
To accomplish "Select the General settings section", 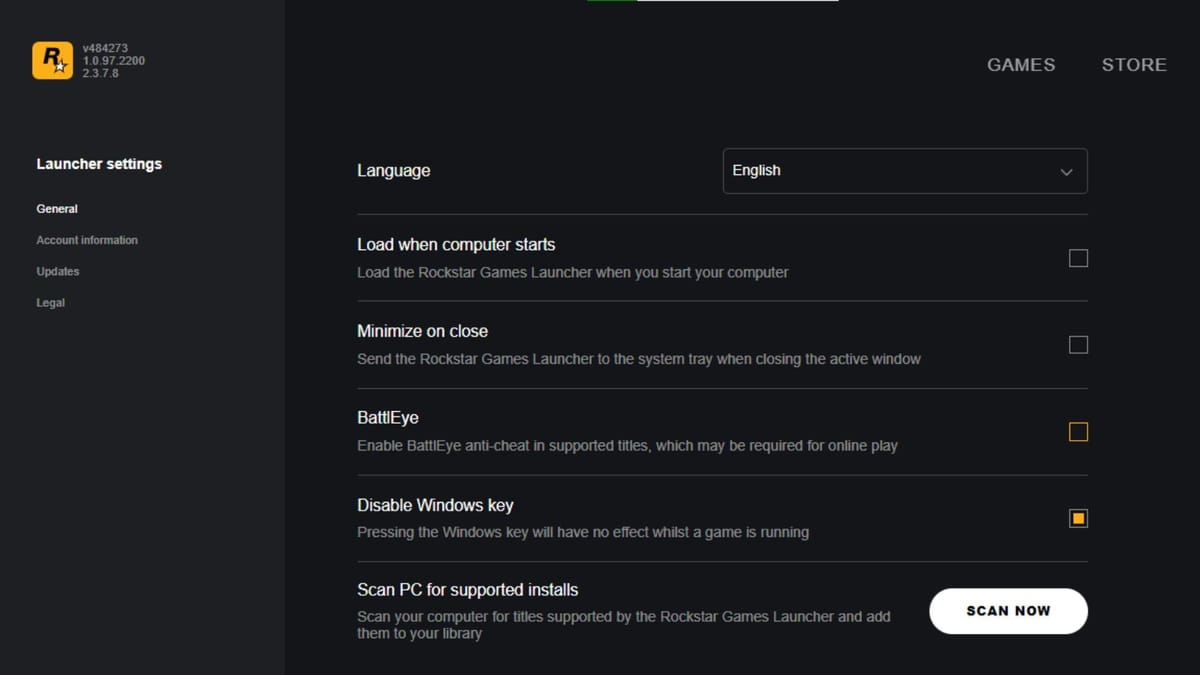I will click(57, 208).
